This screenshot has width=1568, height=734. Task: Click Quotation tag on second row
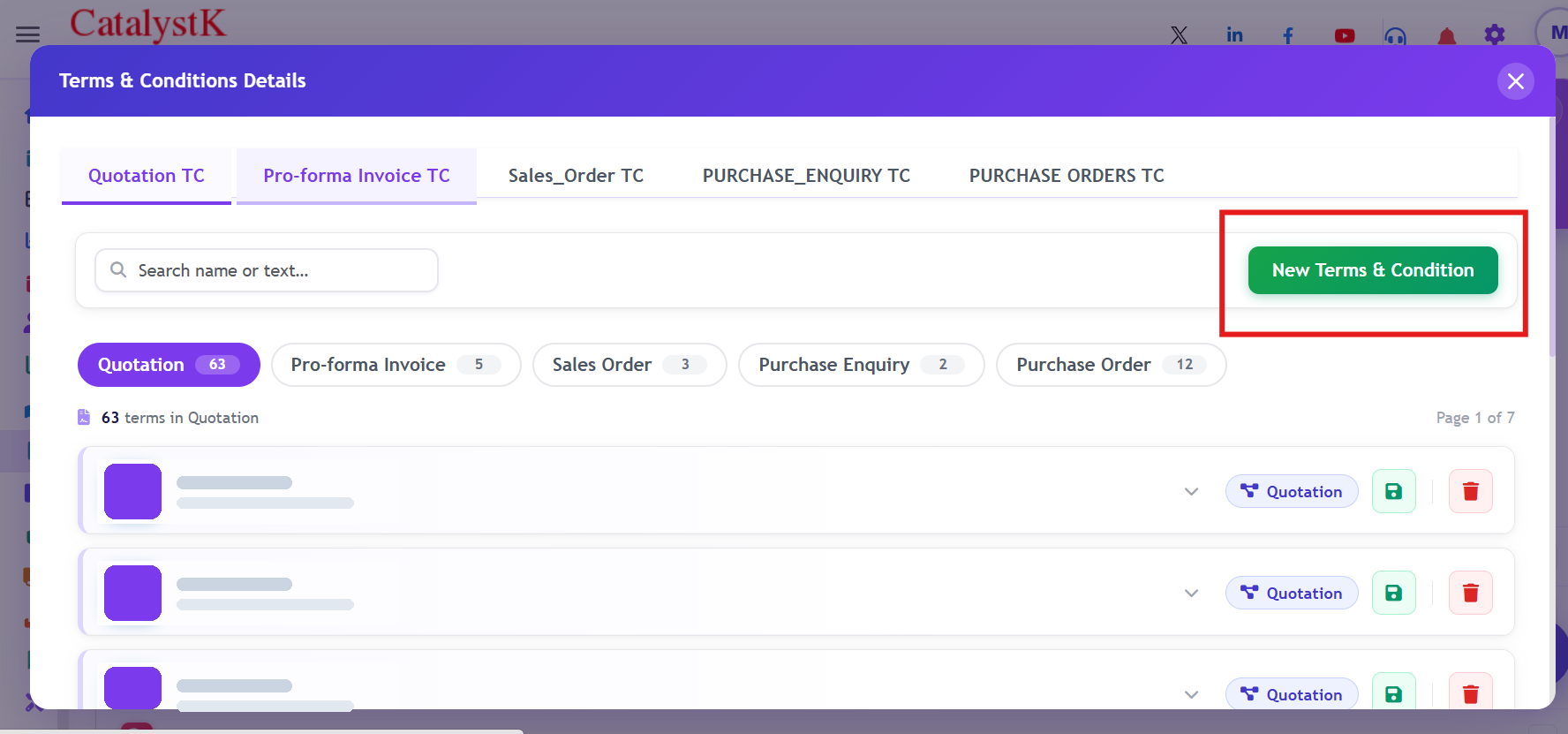[1292, 593]
